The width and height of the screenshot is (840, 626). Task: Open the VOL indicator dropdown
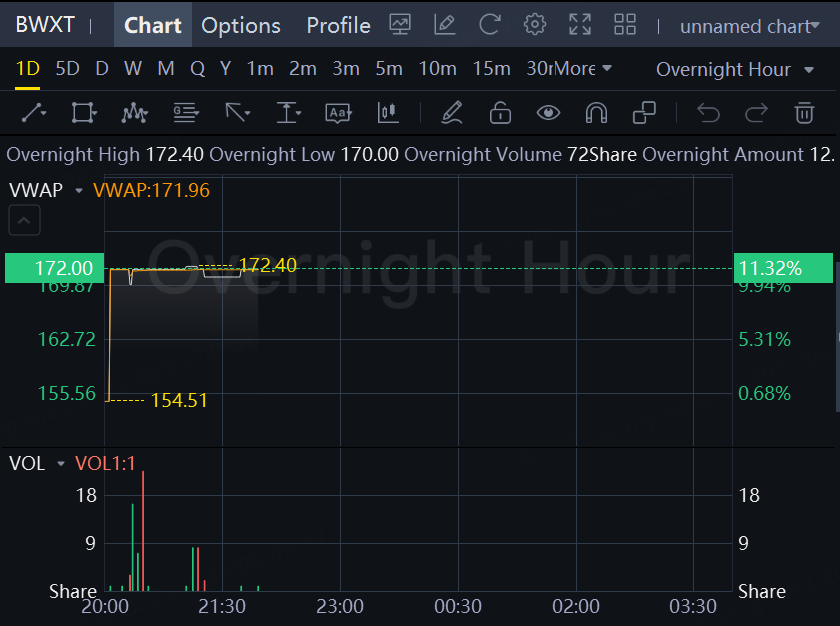61,464
